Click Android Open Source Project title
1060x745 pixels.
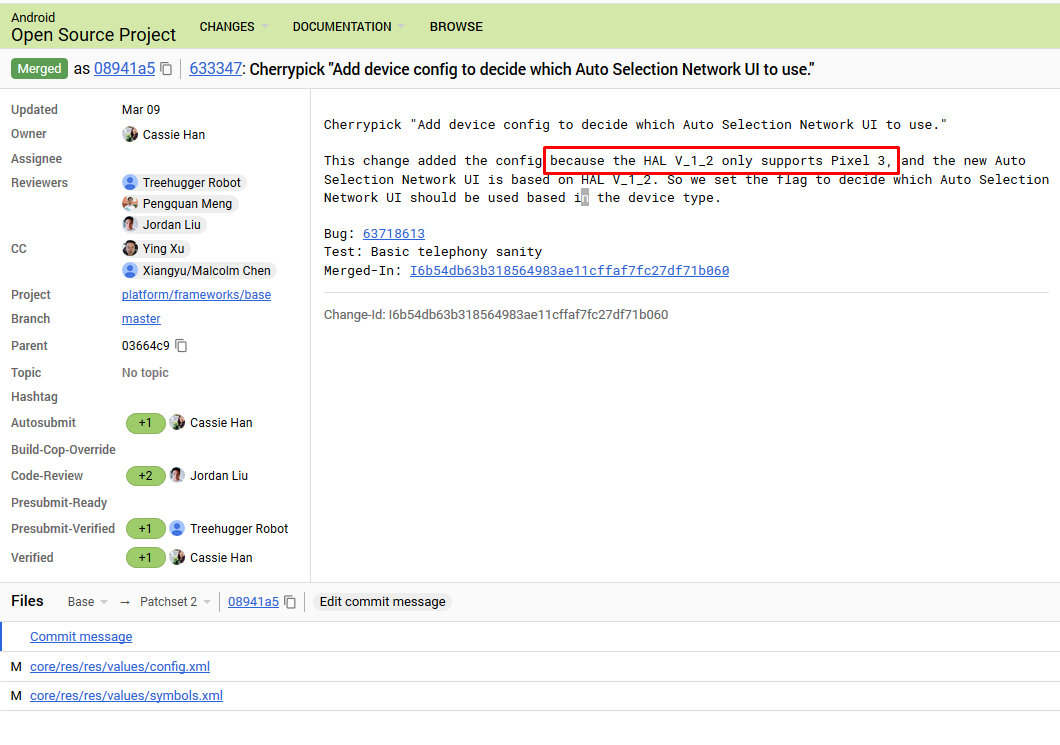tap(93, 27)
